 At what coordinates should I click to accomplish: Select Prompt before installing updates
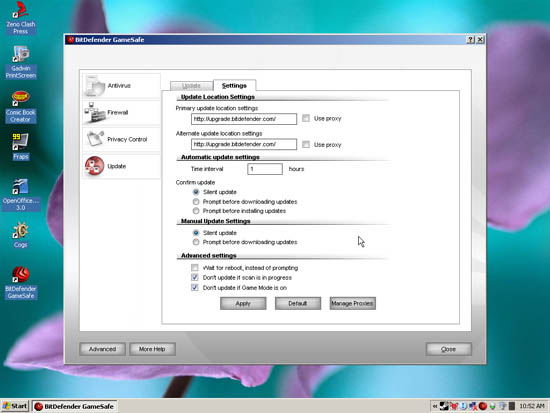point(196,211)
